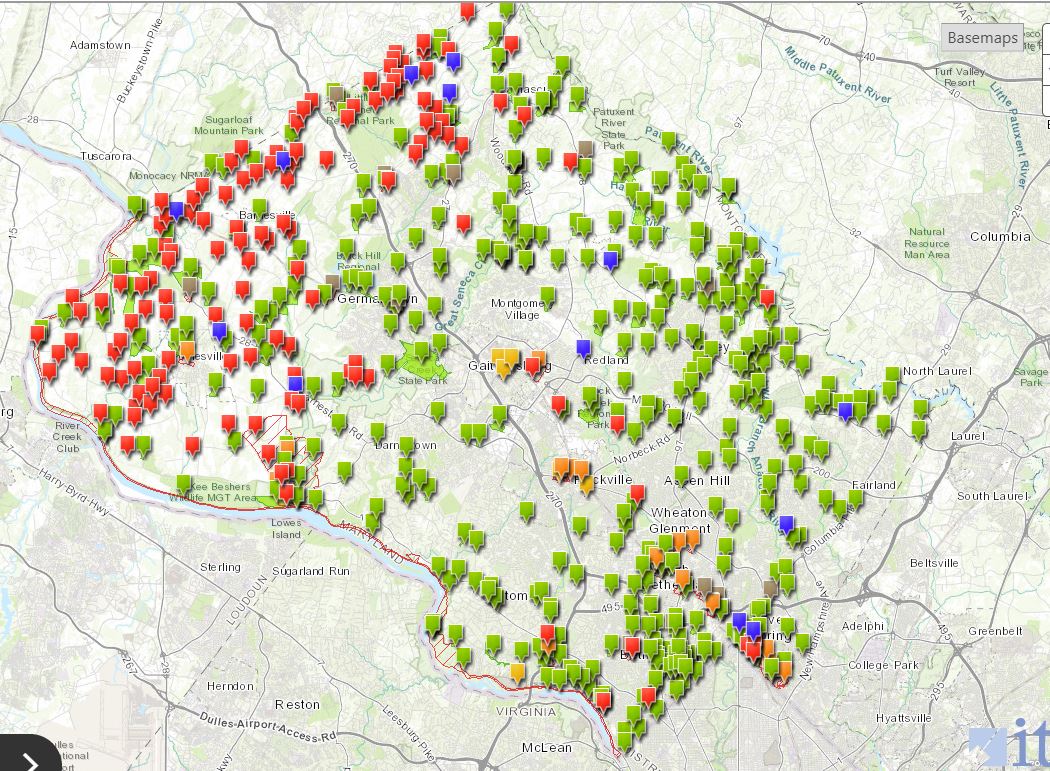Click the brown marker left of Germantown label

click(332, 283)
